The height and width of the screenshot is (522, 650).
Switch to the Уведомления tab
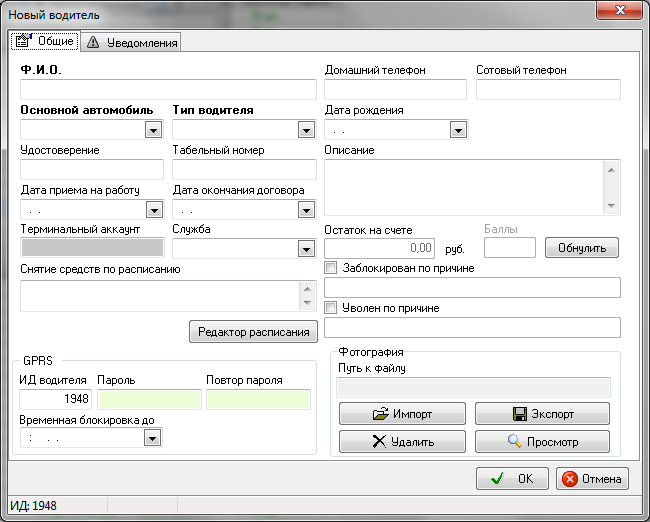[x=131, y=42]
